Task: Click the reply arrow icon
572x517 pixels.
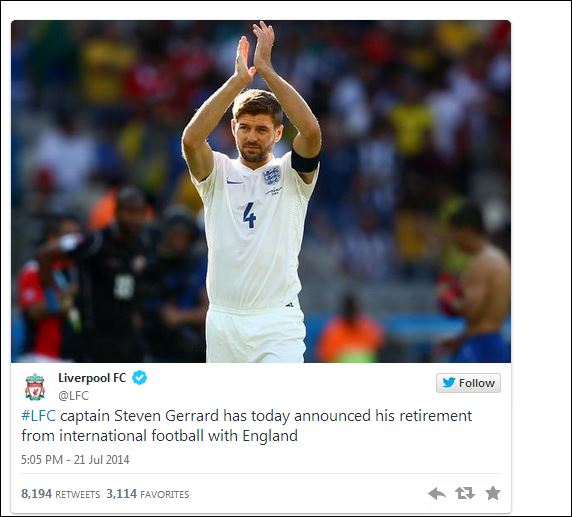Action: pos(437,493)
